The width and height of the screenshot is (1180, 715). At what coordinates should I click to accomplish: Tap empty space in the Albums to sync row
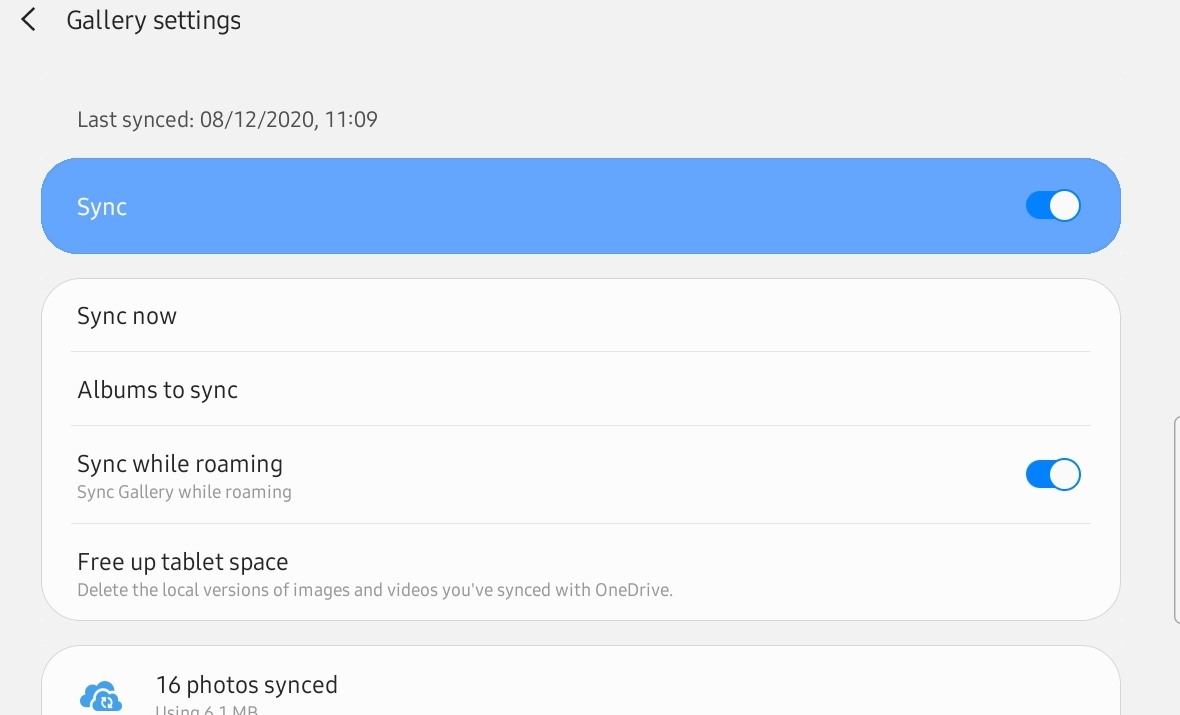(662, 389)
